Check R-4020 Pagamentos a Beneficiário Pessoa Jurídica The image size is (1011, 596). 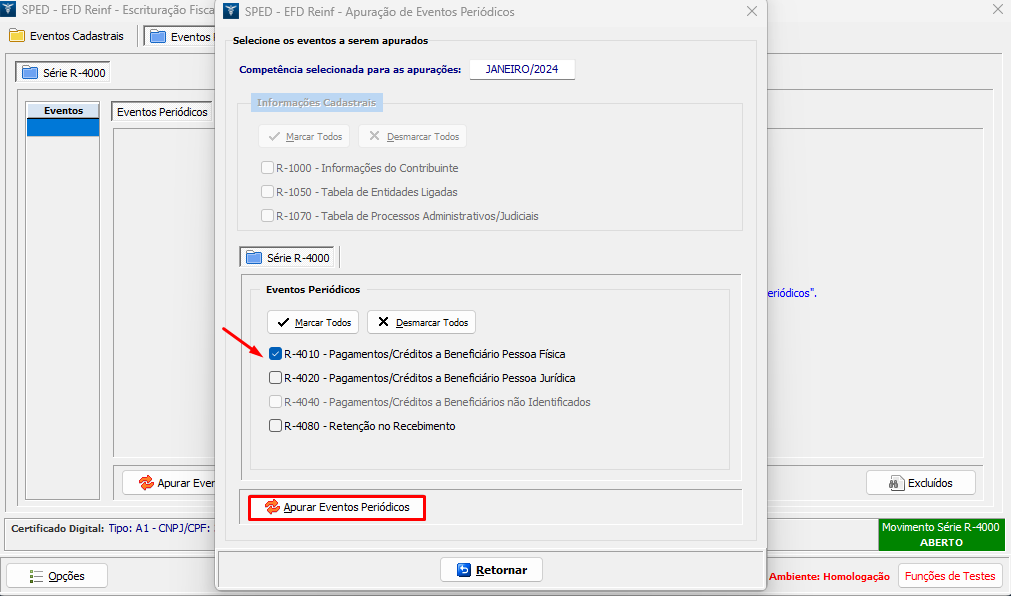pos(275,378)
